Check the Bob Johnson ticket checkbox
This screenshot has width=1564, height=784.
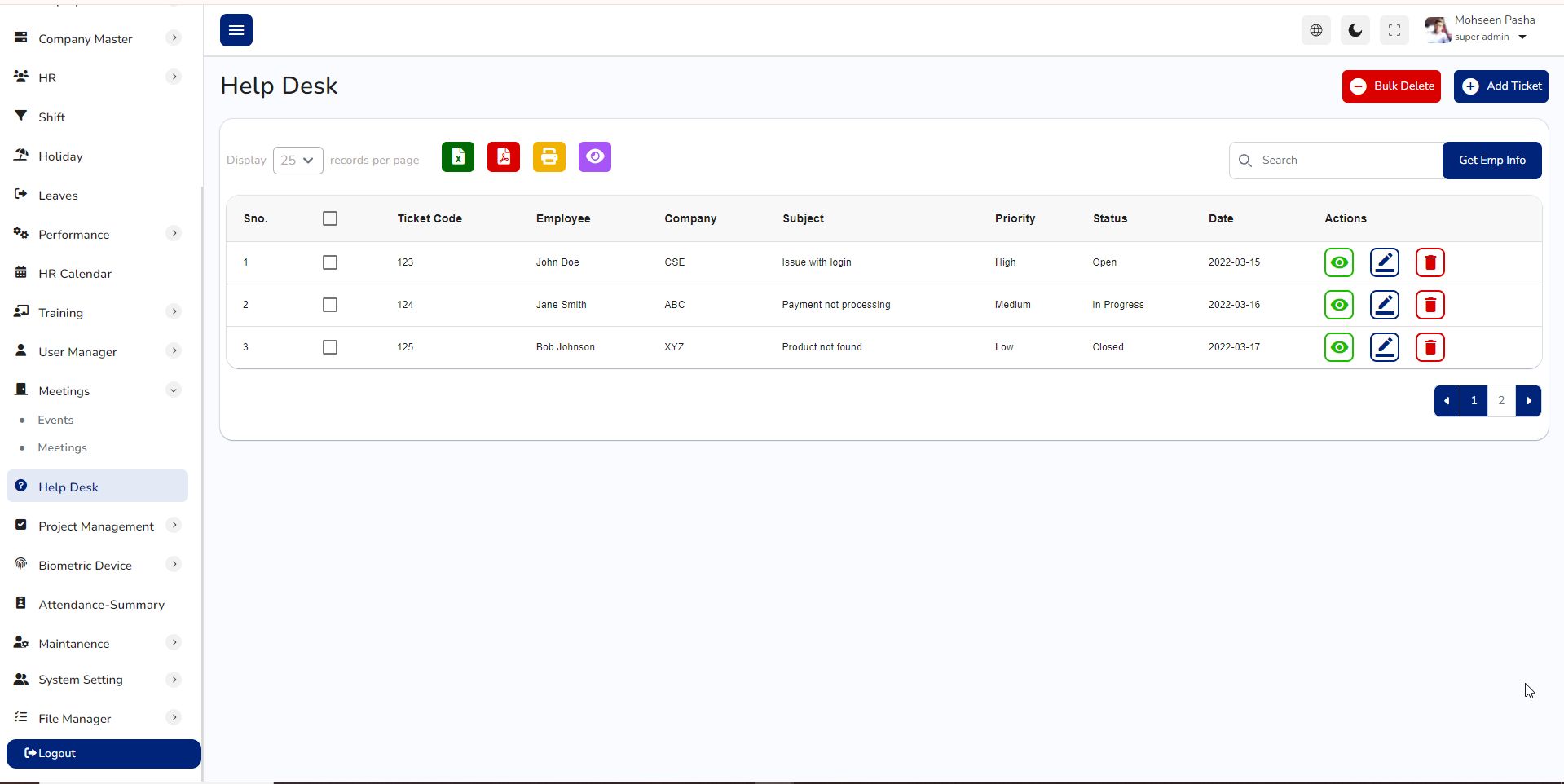pos(330,347)
